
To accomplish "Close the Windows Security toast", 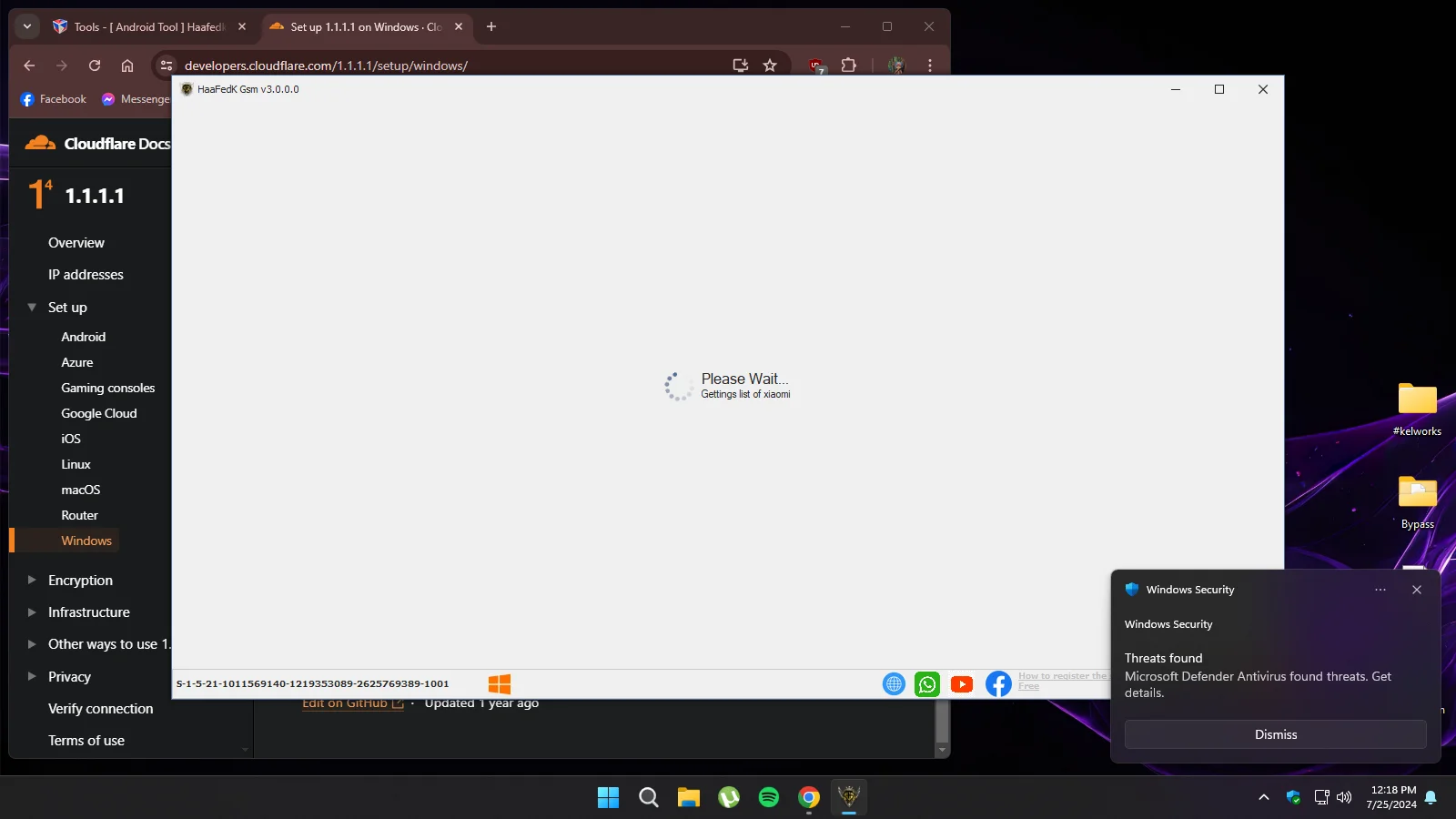I will click(1417, 590).
